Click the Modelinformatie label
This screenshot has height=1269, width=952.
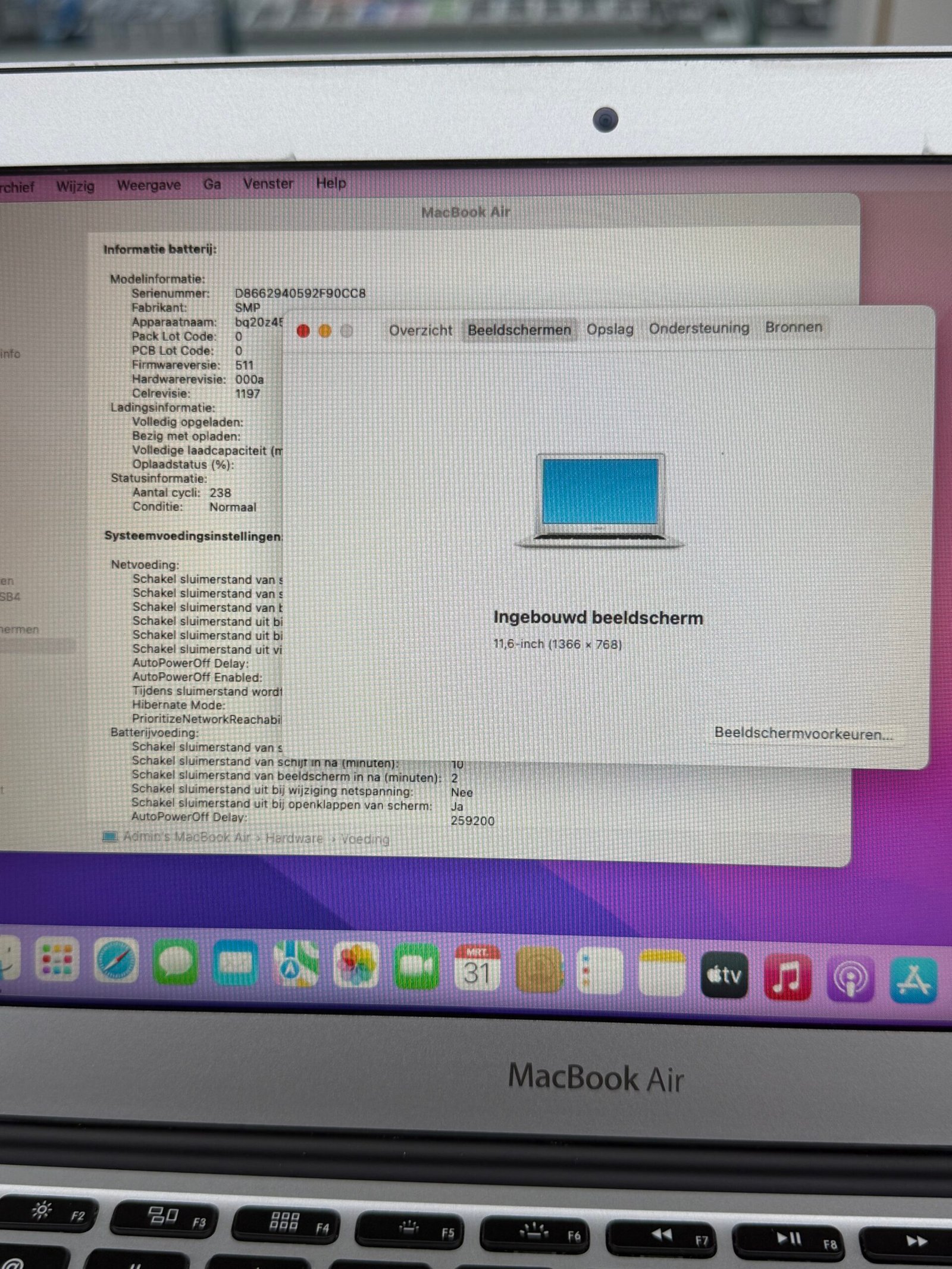coord(157,278)
